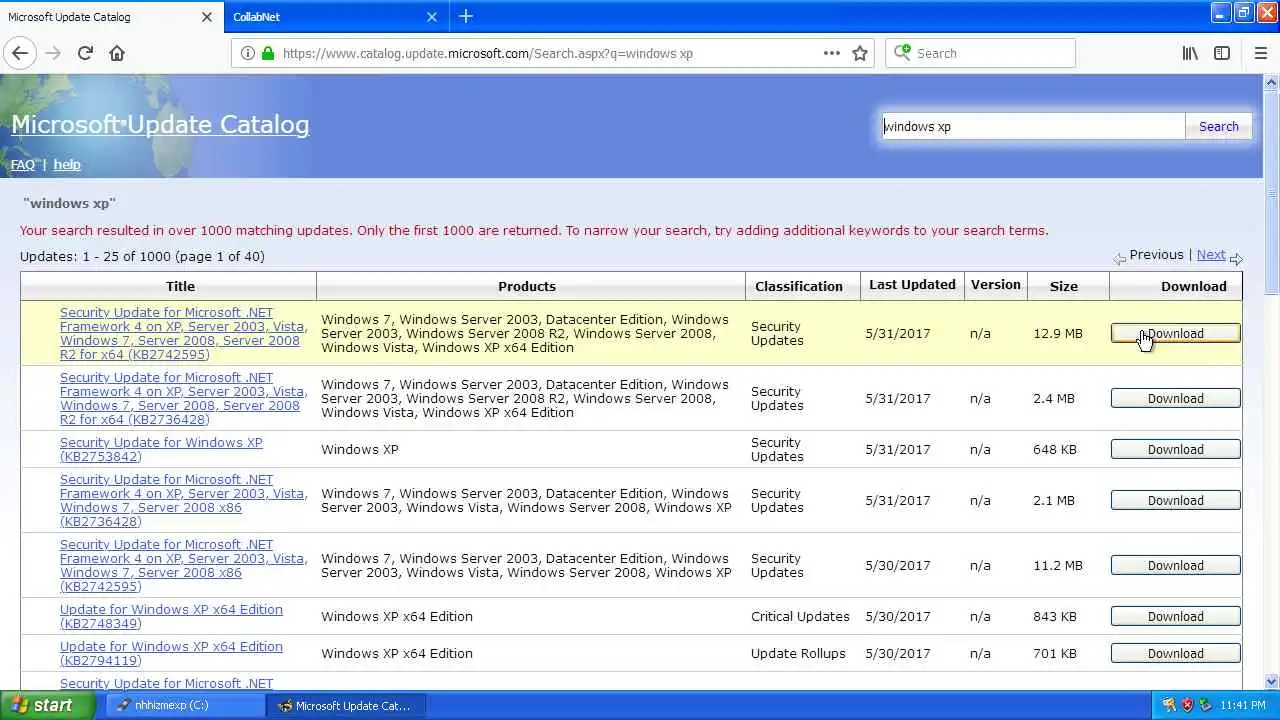Click the Update Rollups classification cell

[x=798, y=654]
